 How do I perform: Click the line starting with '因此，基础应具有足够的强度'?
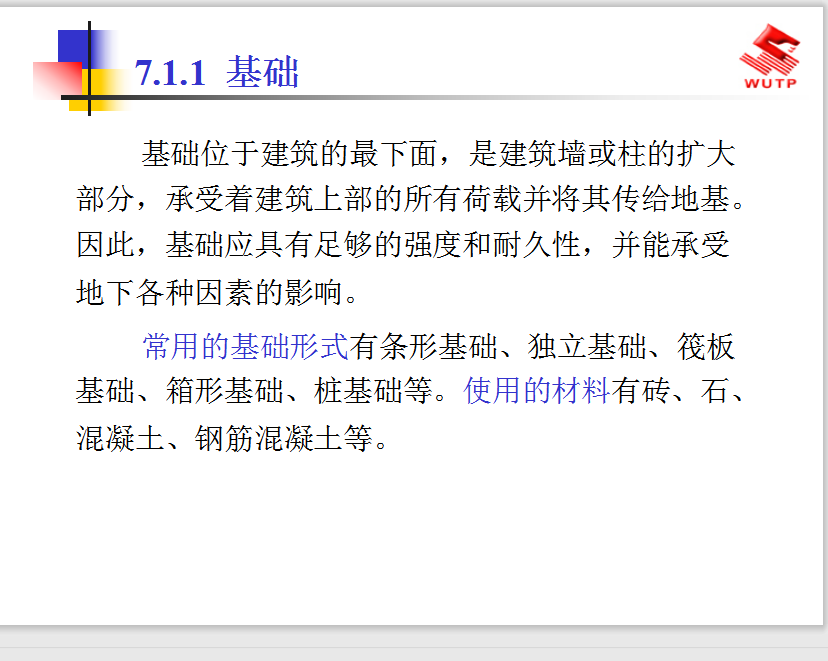coord(403,245)
